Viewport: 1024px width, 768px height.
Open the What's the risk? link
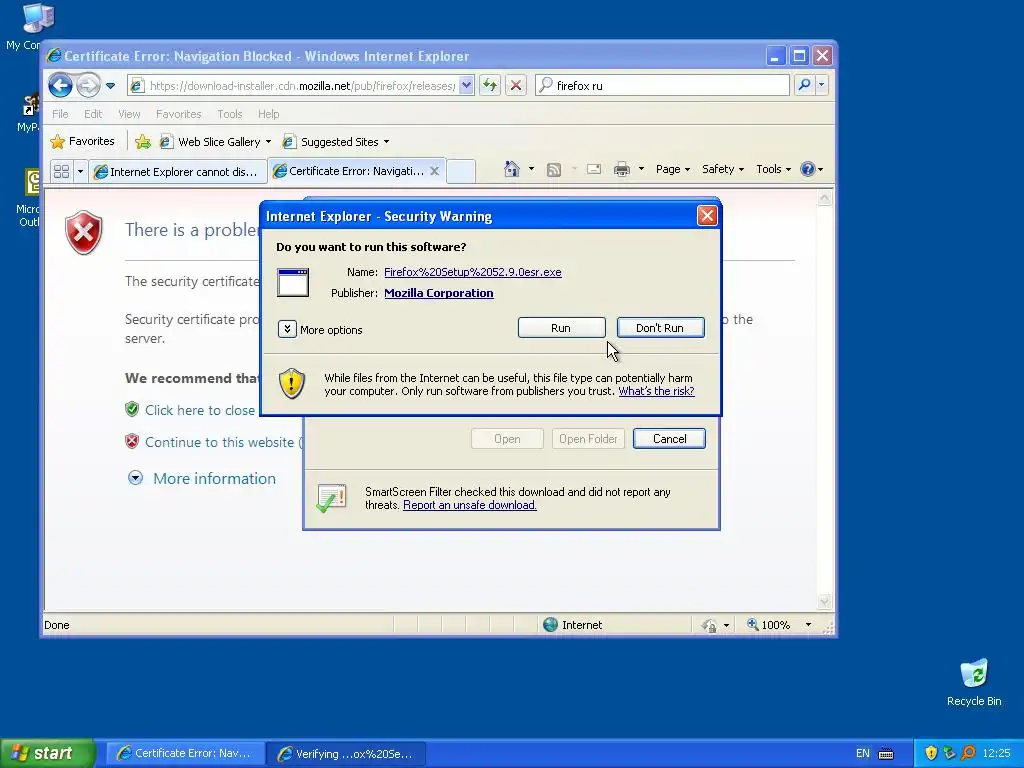[x=656, y=391]
